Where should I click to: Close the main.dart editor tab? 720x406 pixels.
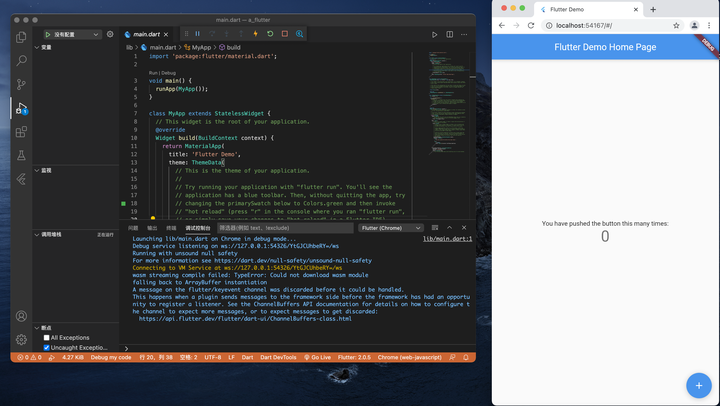tap(166, 34)
